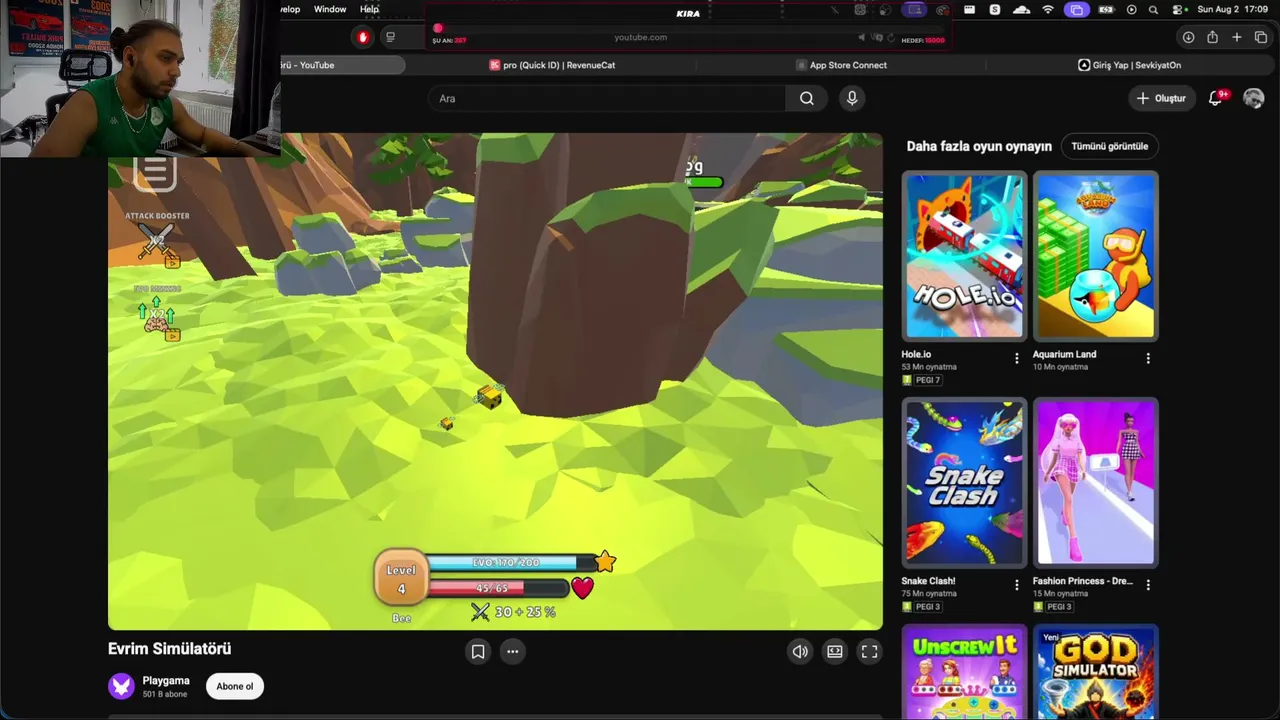Open more options for Aquarium Land
This screenshot has width=1280, height=720.
[x=1148, y=358]
